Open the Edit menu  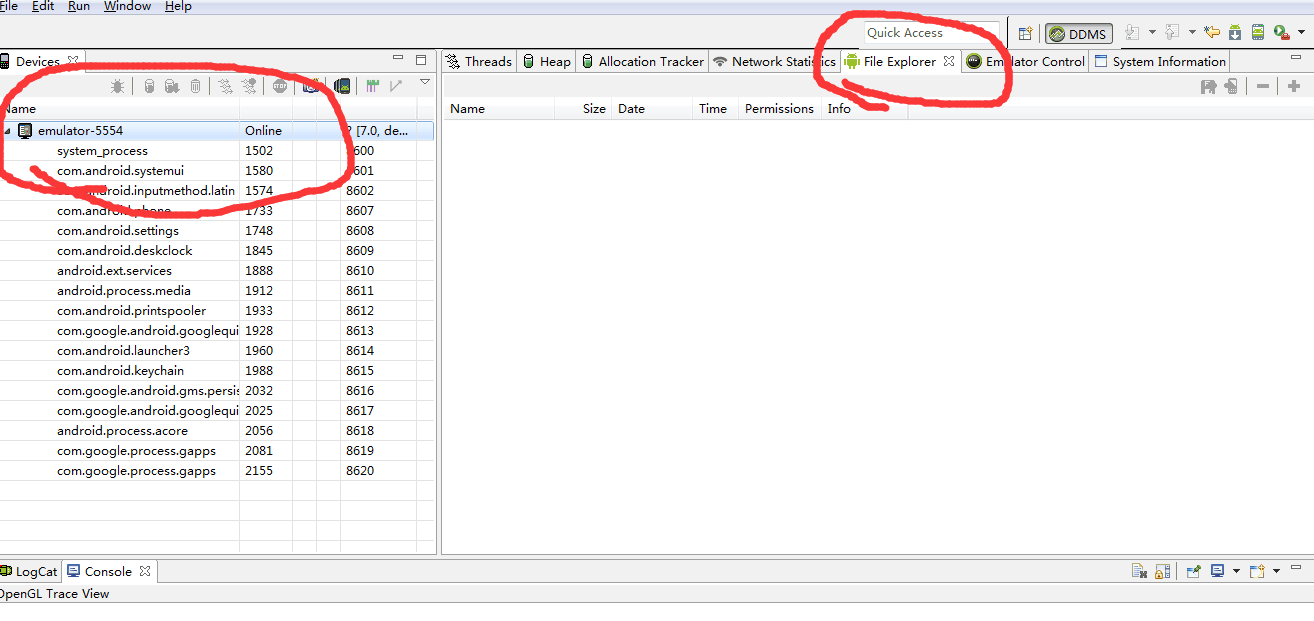43,6
